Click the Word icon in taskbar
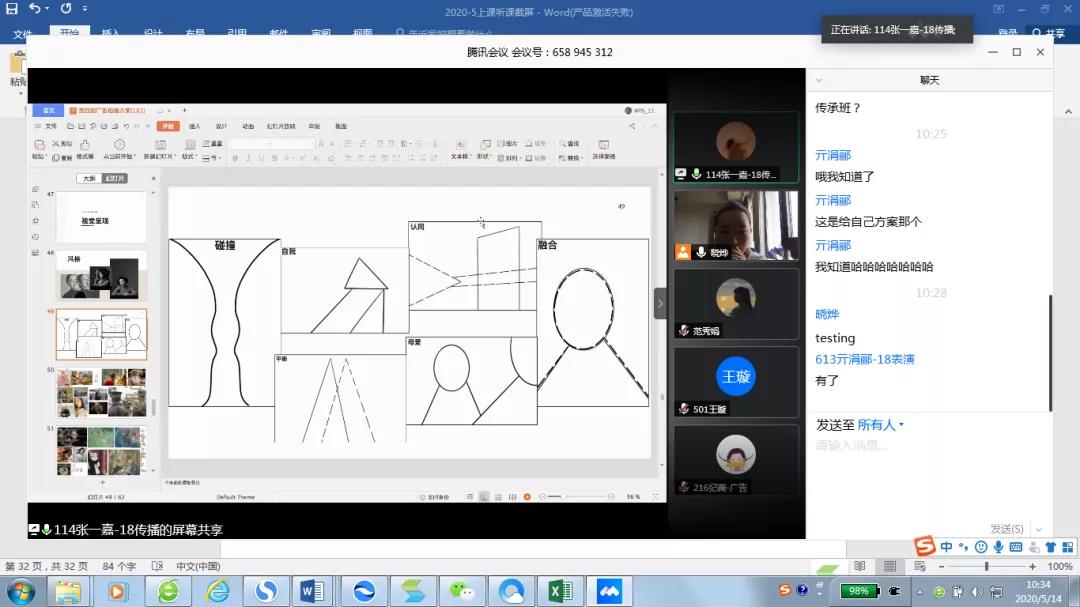 coord(312,591)
